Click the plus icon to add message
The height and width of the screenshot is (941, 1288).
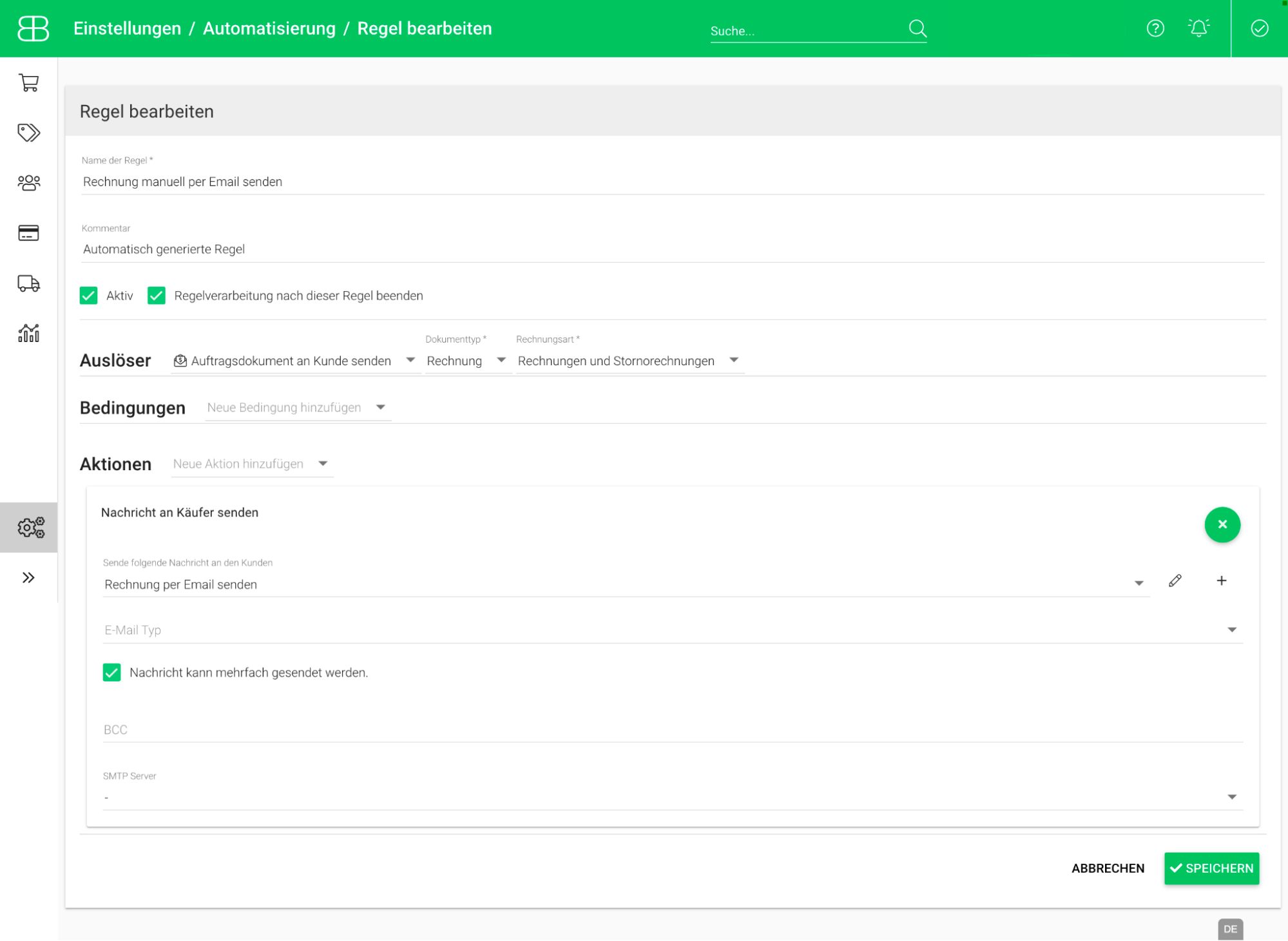[x=1221, y=581]
